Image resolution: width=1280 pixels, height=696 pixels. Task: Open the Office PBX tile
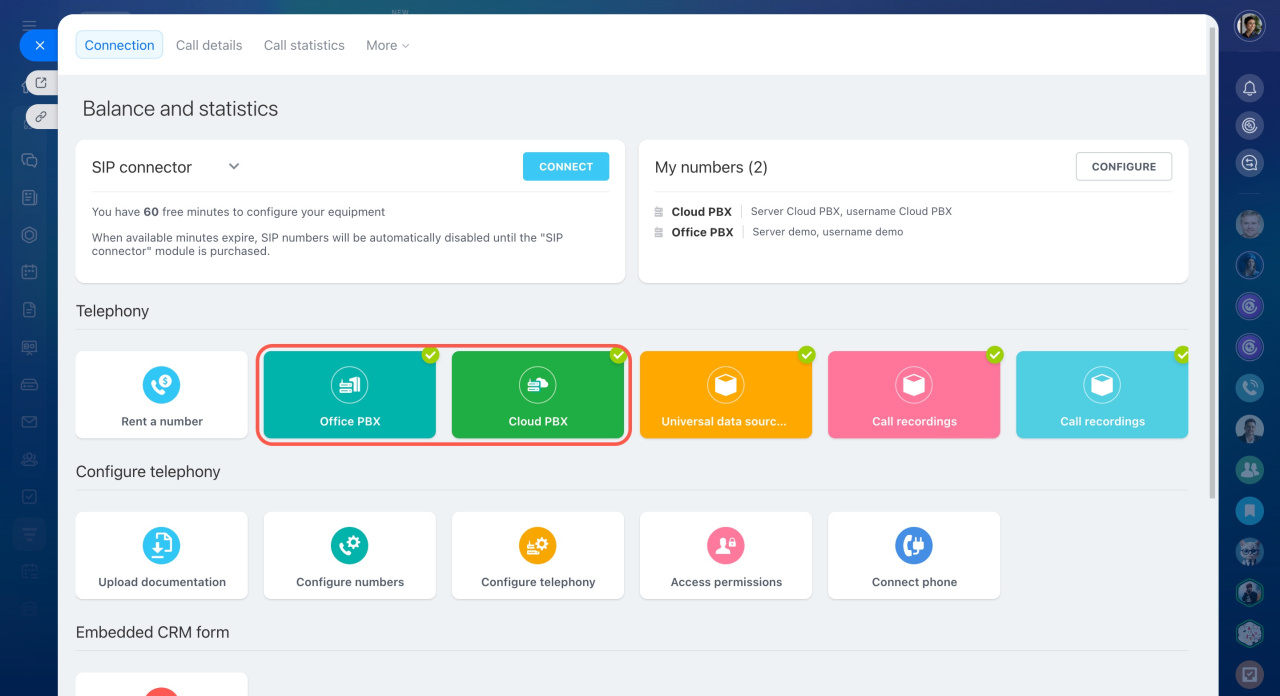pyautogui.click(x=350, y=395)
